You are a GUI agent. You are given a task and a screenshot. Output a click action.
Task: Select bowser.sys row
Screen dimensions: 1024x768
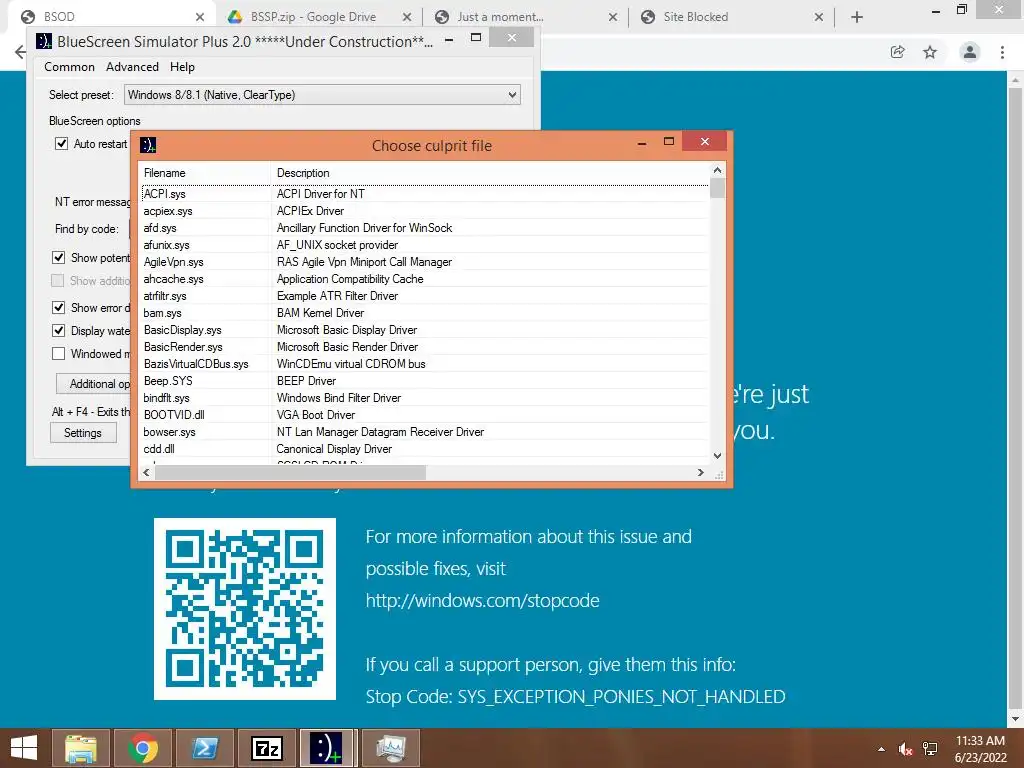424,432
